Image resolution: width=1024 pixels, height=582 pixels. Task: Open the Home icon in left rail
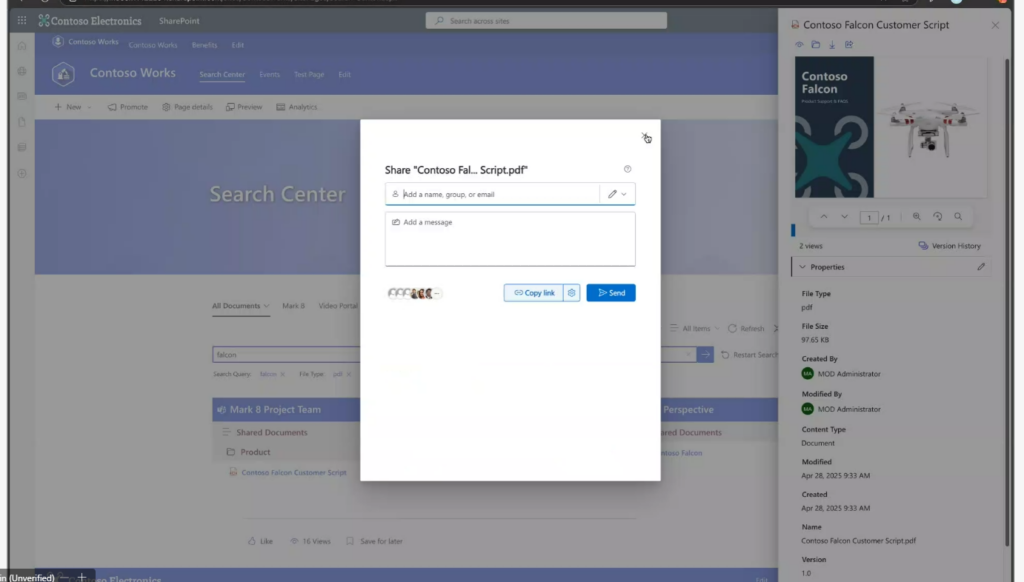[x=22, y=46]
